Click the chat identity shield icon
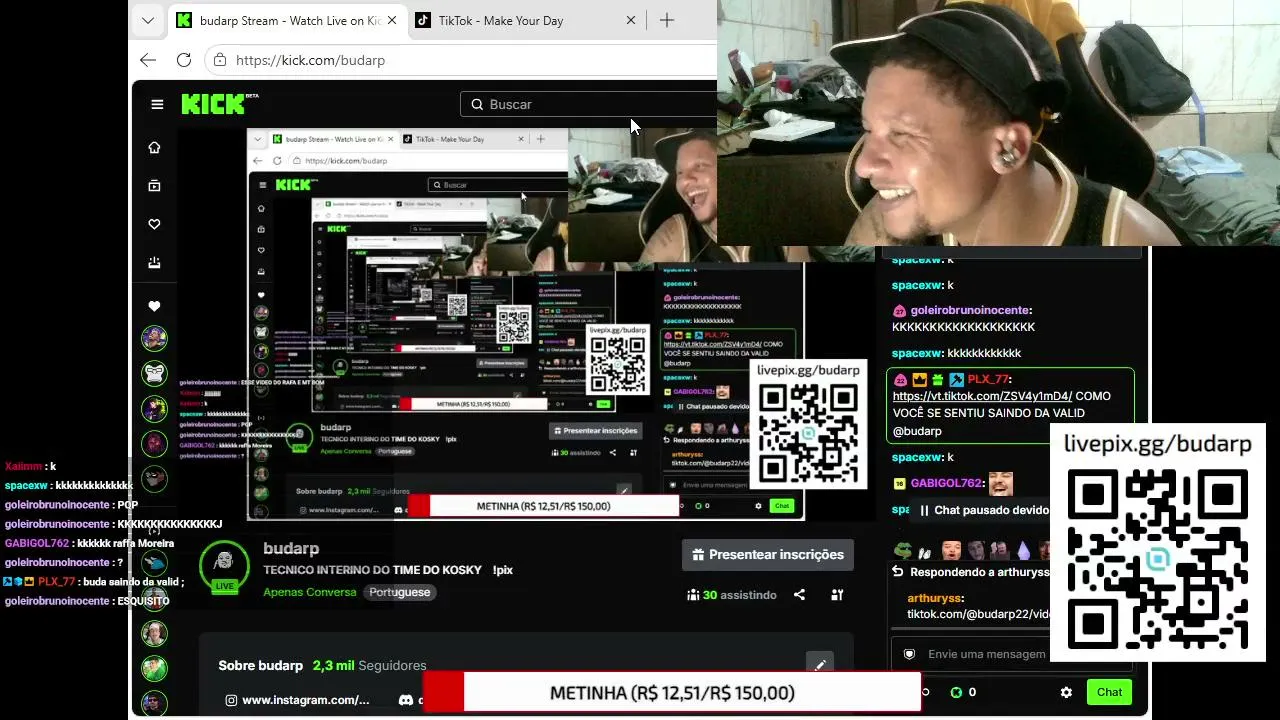This screenshot has height=720, width=1280. coord(909,654)
